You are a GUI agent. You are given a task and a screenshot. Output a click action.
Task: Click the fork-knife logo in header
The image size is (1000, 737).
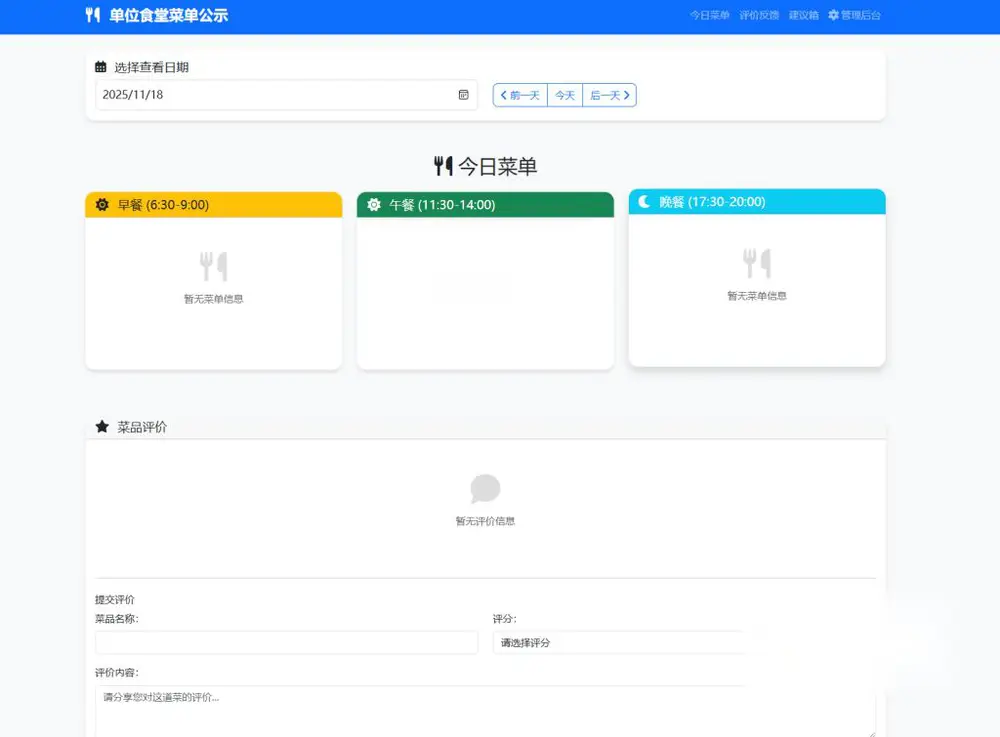pos(92,15)
